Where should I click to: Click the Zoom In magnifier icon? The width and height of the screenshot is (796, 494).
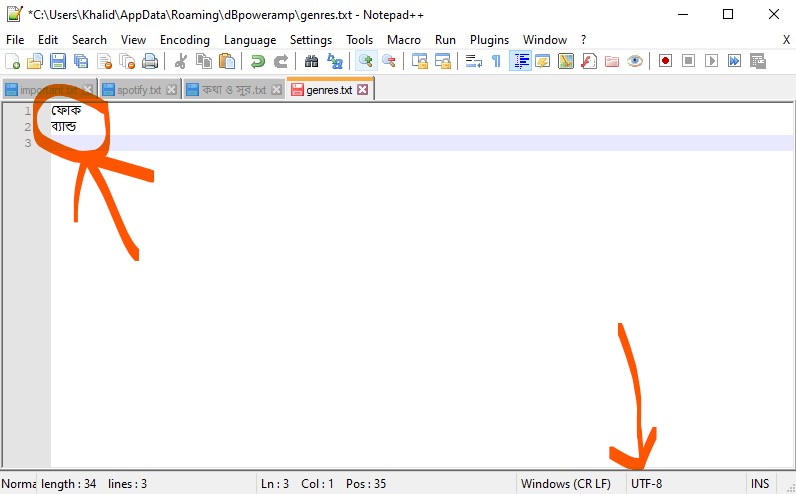(x=366, y=61)
